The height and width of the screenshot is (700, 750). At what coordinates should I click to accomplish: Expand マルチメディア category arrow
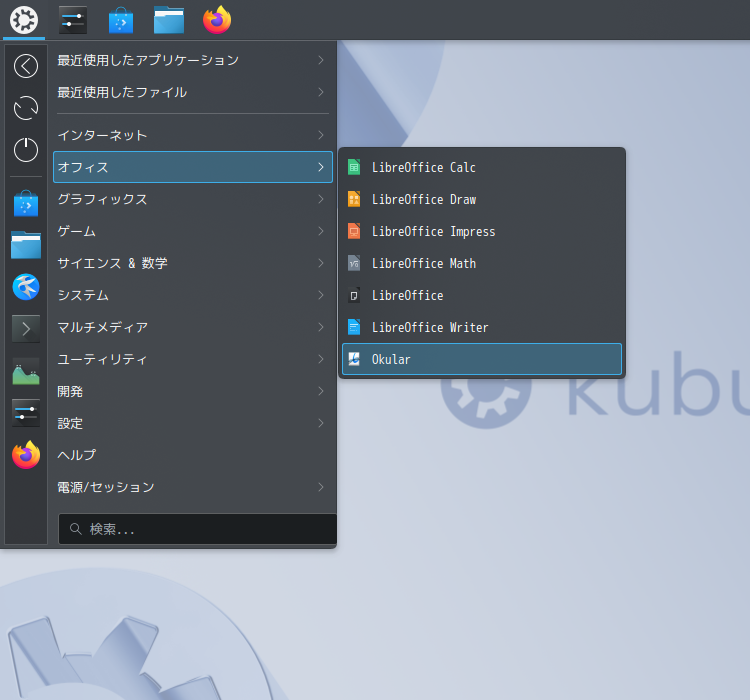click(x=321, y=327)
